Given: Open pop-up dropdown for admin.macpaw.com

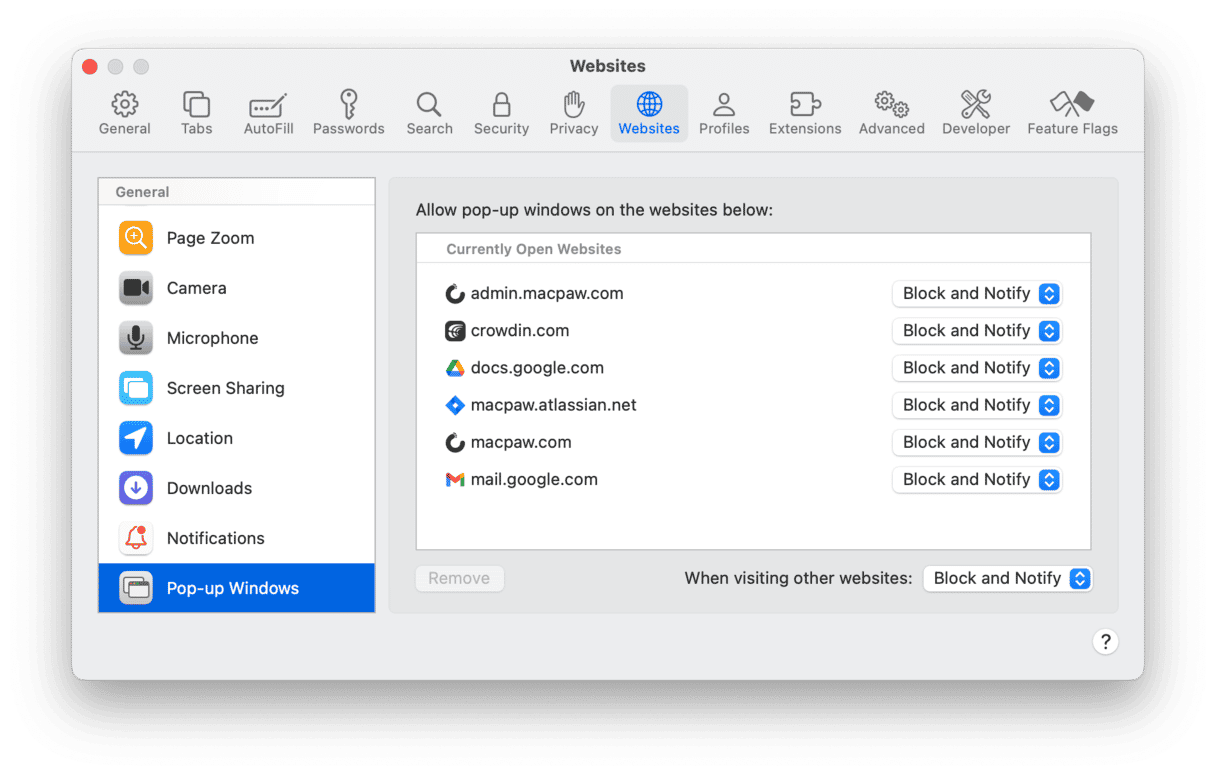Looking at the screenshot, I should (976, 294).
